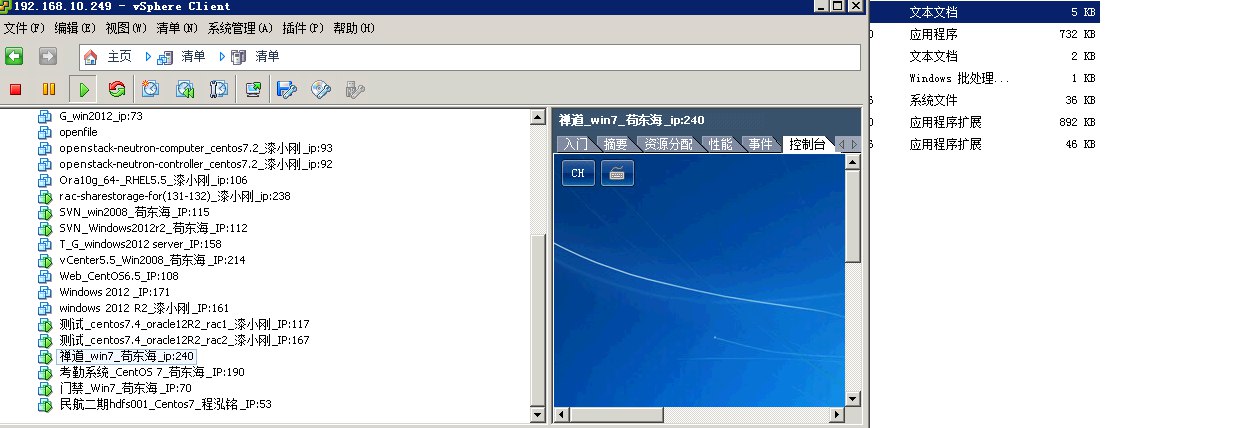Click the Connect CD/DVD device toolbar icon
This screenshot has width=1256, height=428.
click(321, 90)
